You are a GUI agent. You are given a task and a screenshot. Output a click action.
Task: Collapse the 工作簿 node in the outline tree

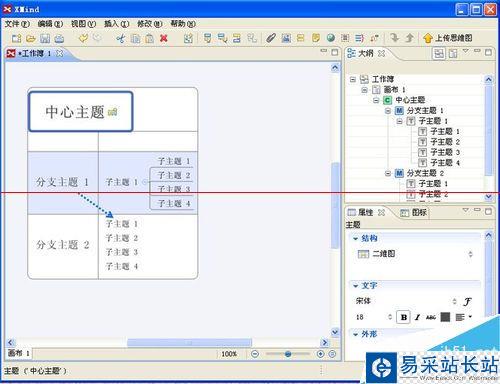tap(353, 79)
